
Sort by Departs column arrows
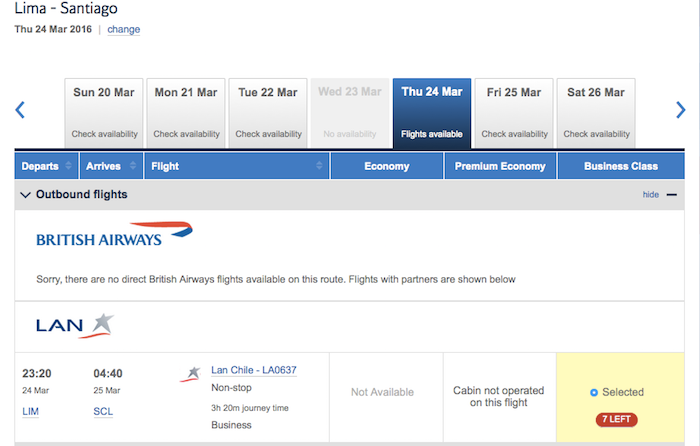click(x=68, y=166)
